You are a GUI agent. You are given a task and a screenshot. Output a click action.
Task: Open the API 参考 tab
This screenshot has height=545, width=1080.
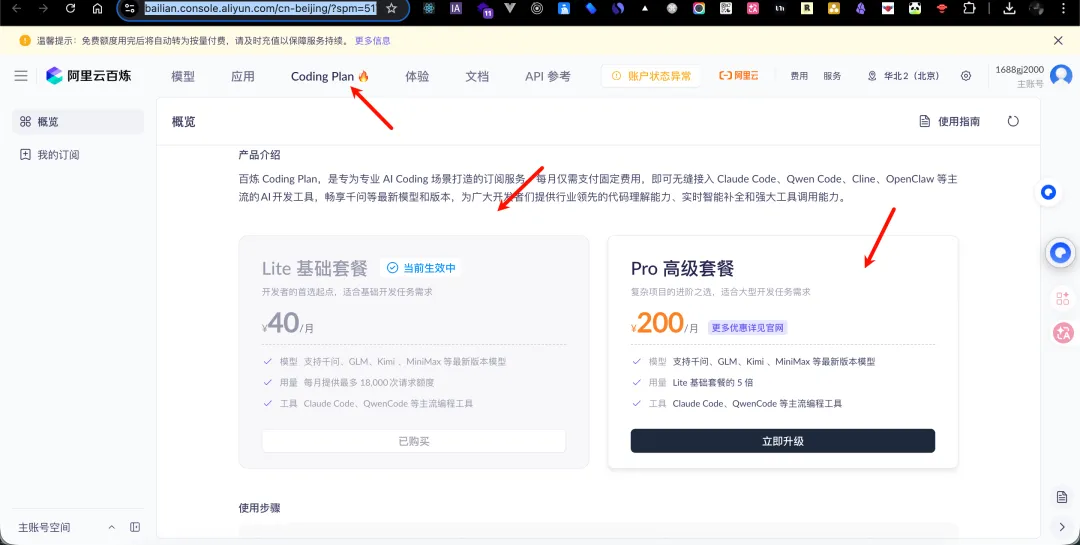(548, 76)
